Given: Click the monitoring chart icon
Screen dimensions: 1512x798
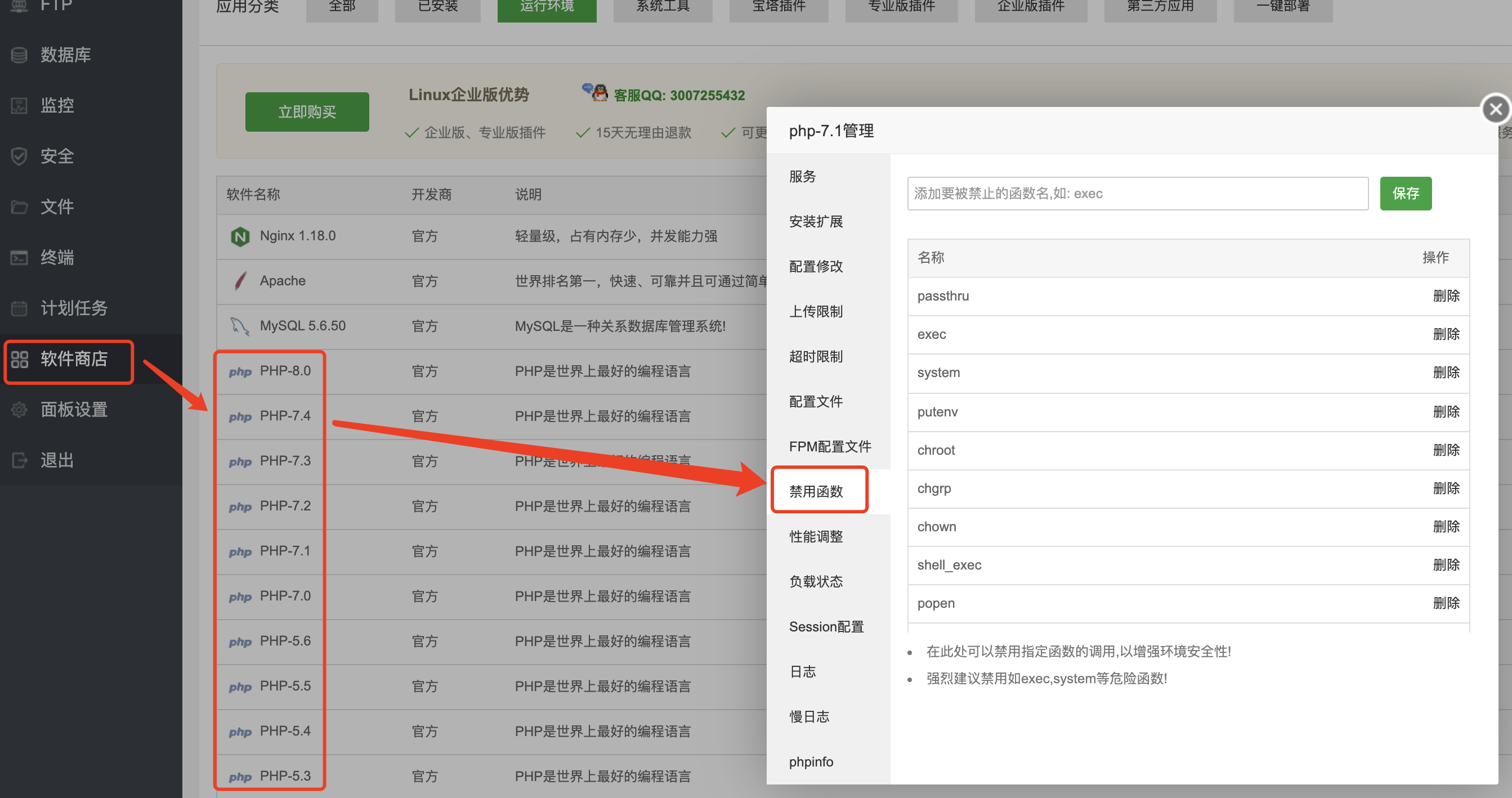Looking at the screenshot, I should [x=19, y=106].
